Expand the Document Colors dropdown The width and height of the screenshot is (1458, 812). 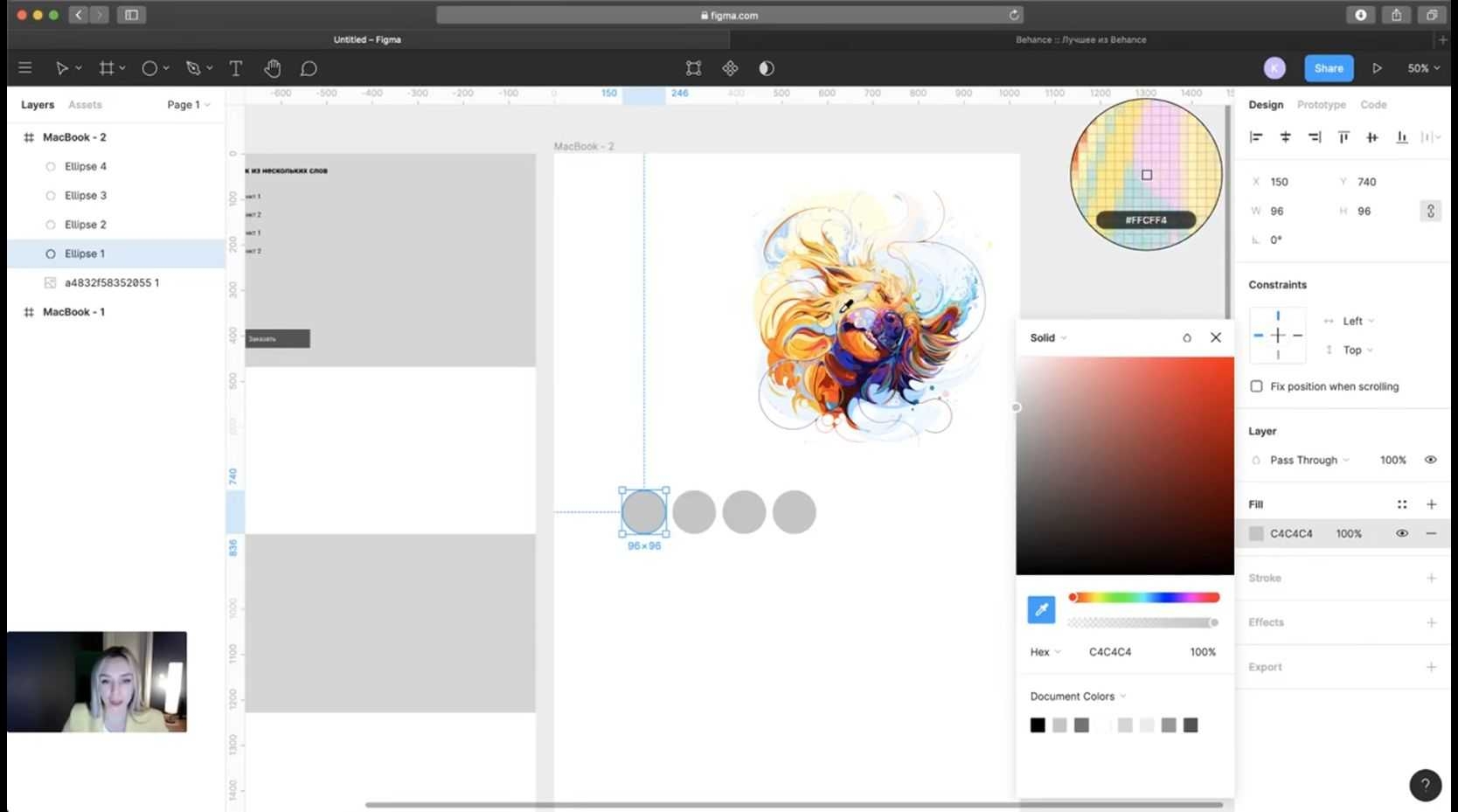(x=1079, y=697)
